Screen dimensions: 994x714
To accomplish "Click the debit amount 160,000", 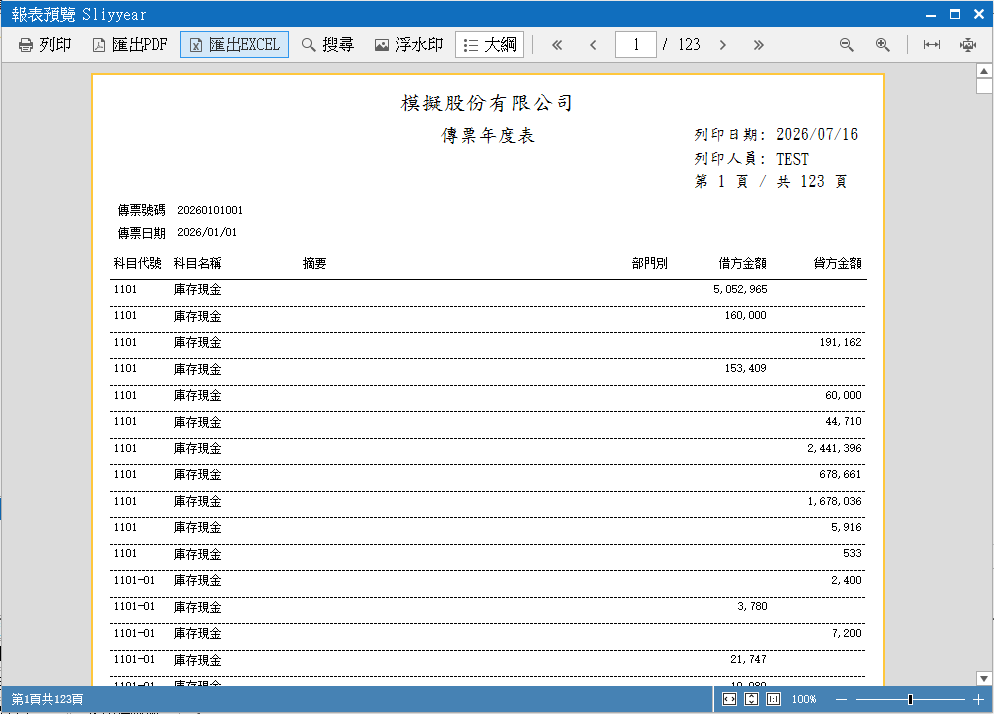I will tap(746, 315).
